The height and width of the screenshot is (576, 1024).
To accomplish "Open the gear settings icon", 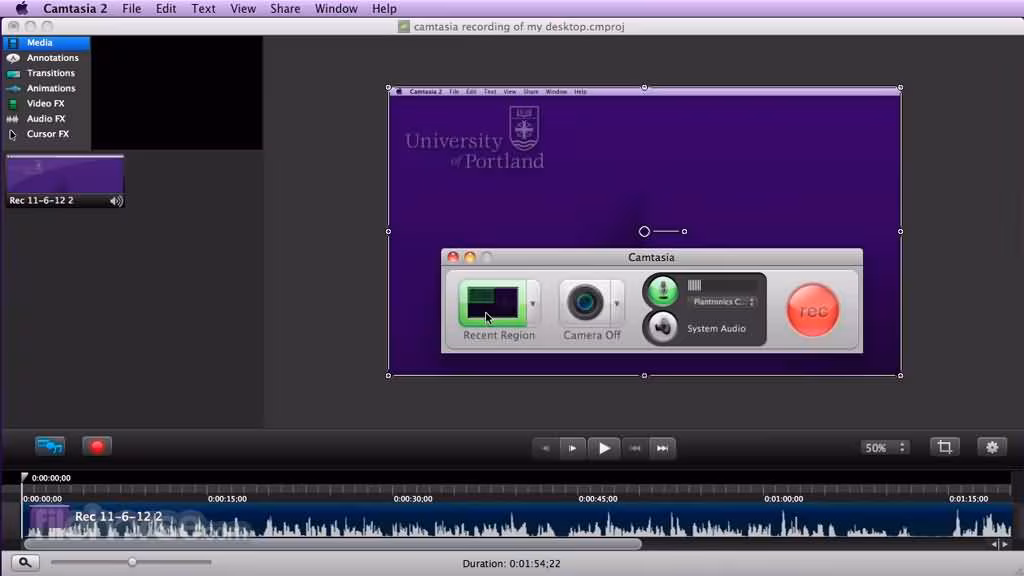I will coord(992,447).
